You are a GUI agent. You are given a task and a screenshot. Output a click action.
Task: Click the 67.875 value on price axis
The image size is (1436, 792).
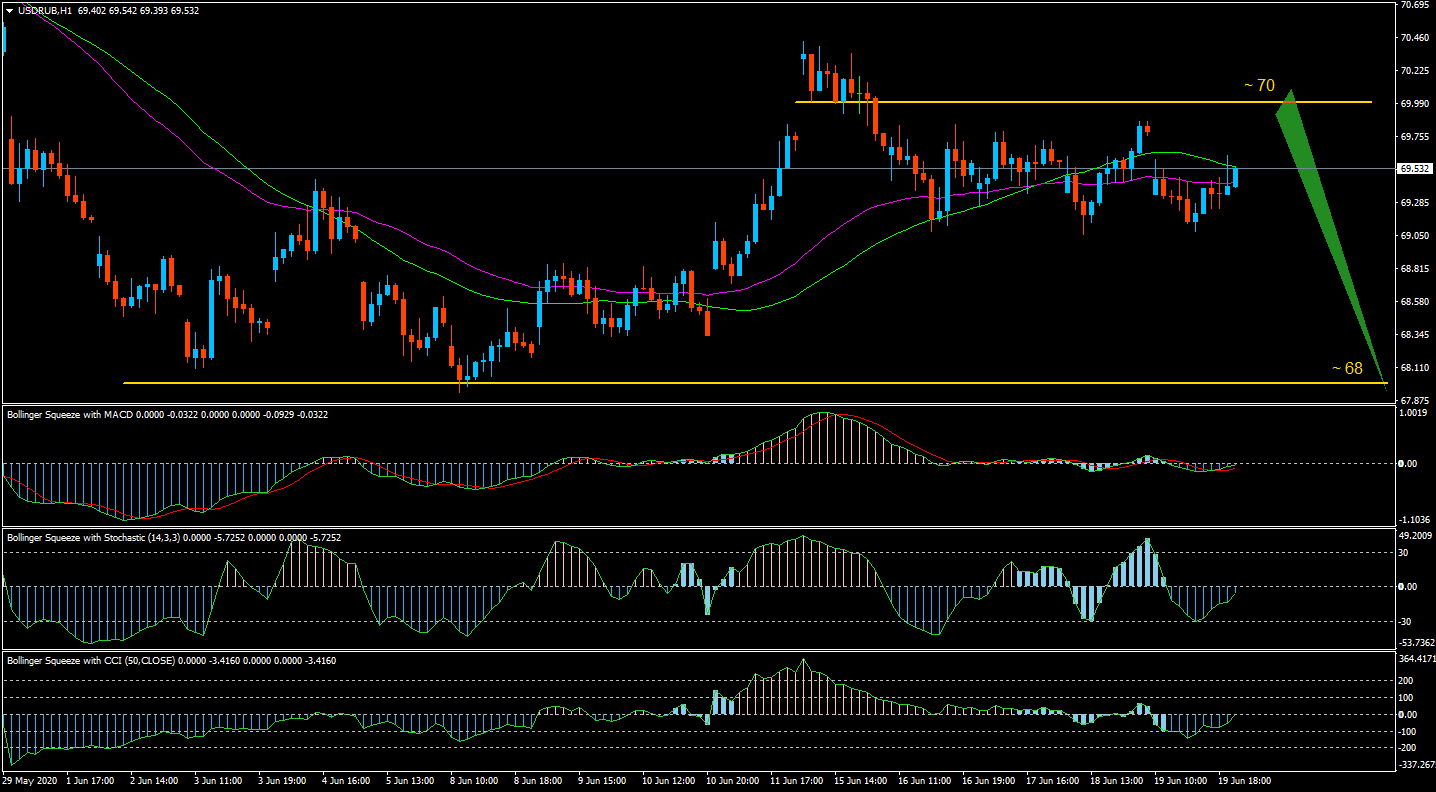point(1413,400)
